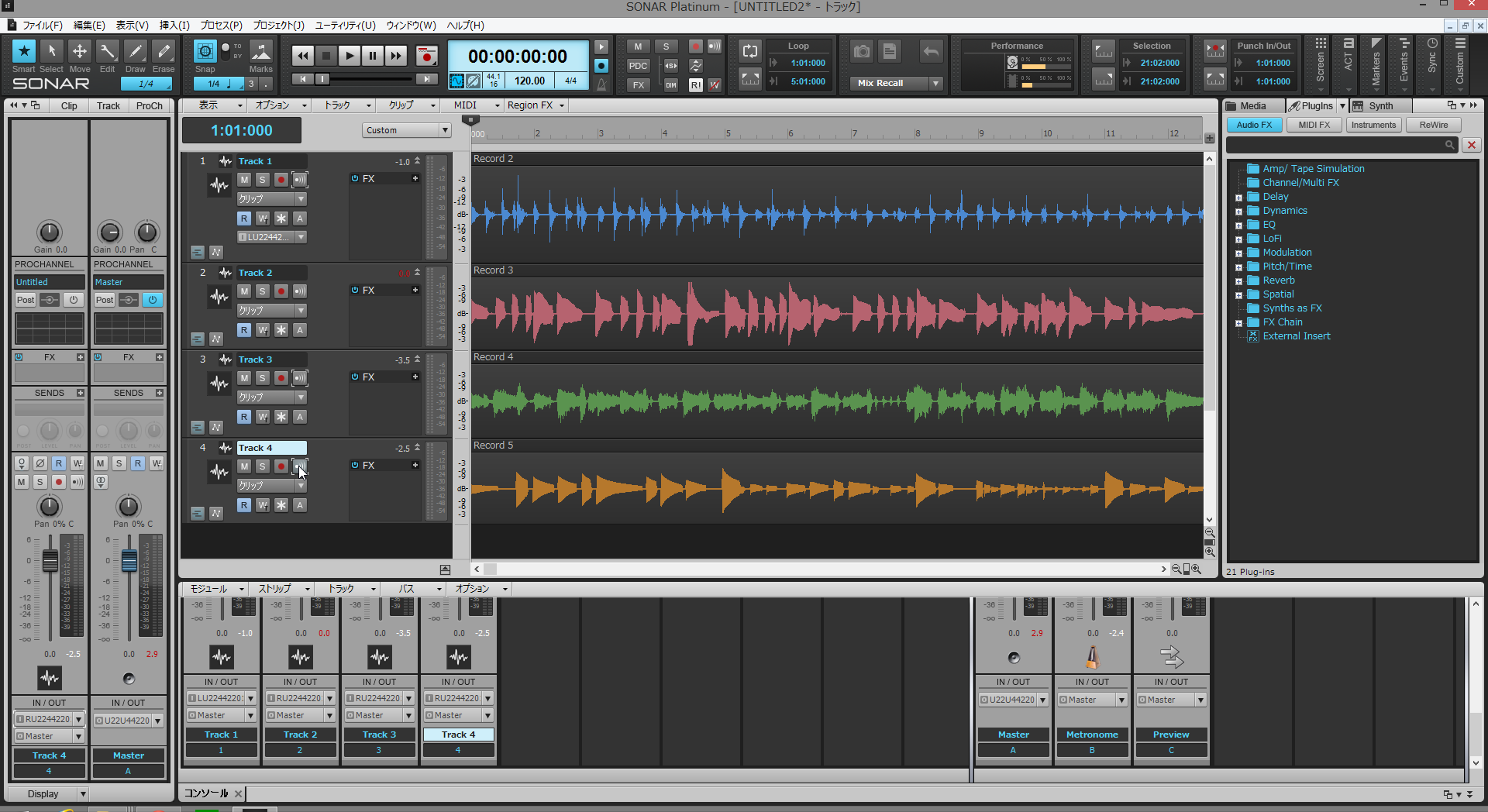Image resolution: width=1488 pixels, height=812 pixels.
Task: Arm Track 3 for recording
Action: tap(281, 378)
